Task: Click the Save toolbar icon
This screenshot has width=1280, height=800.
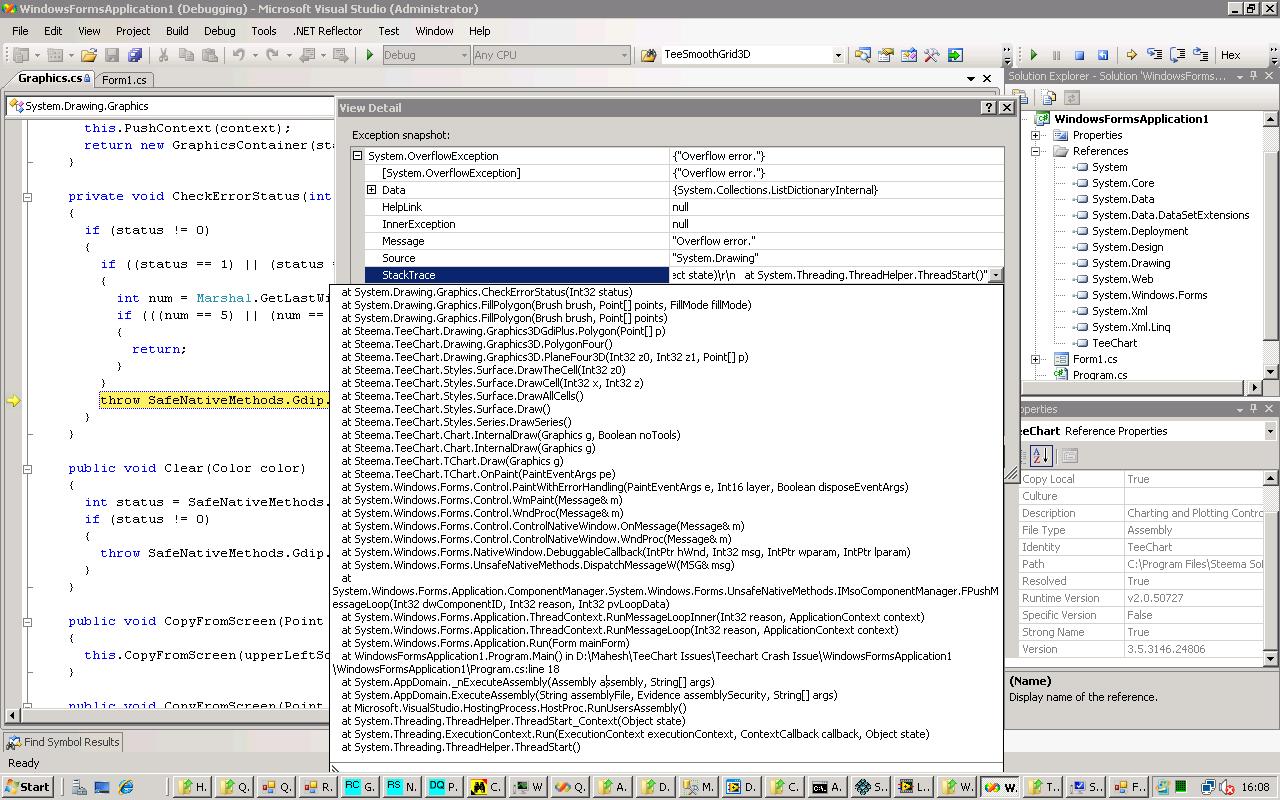Action: pyautogui.click(x=112, y=55)
